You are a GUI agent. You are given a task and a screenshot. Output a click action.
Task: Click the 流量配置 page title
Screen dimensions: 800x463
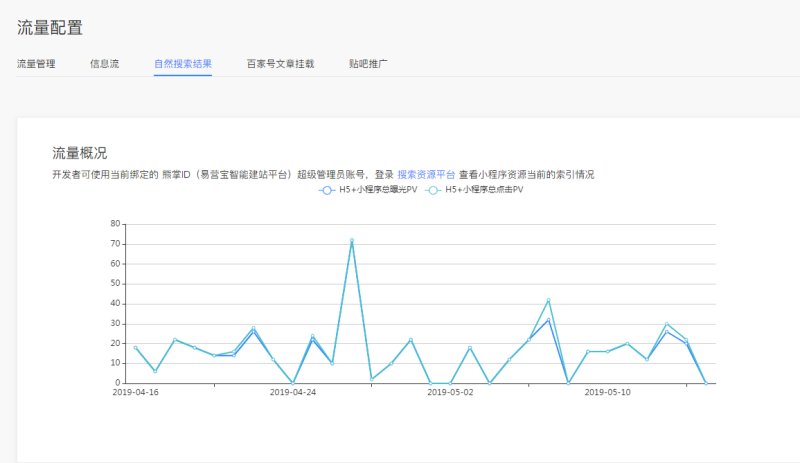click(x=49, y=27)
